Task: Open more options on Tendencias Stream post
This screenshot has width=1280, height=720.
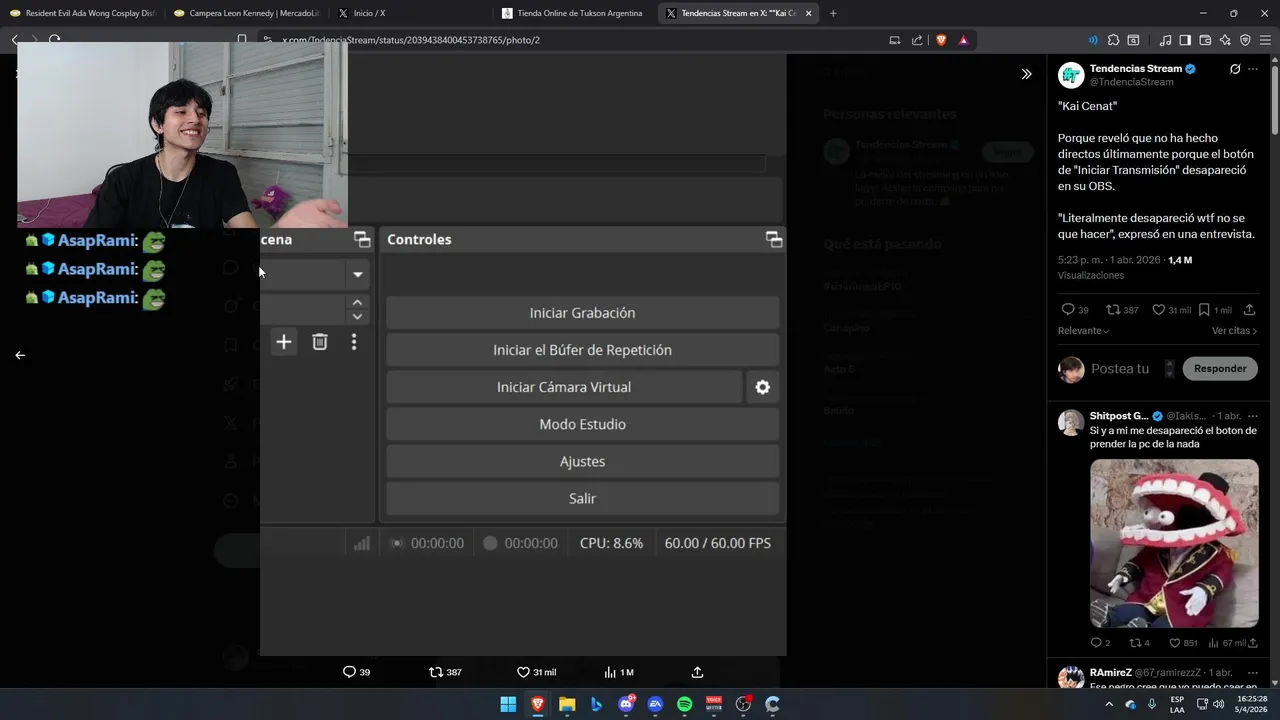Action: [1253, 69]
